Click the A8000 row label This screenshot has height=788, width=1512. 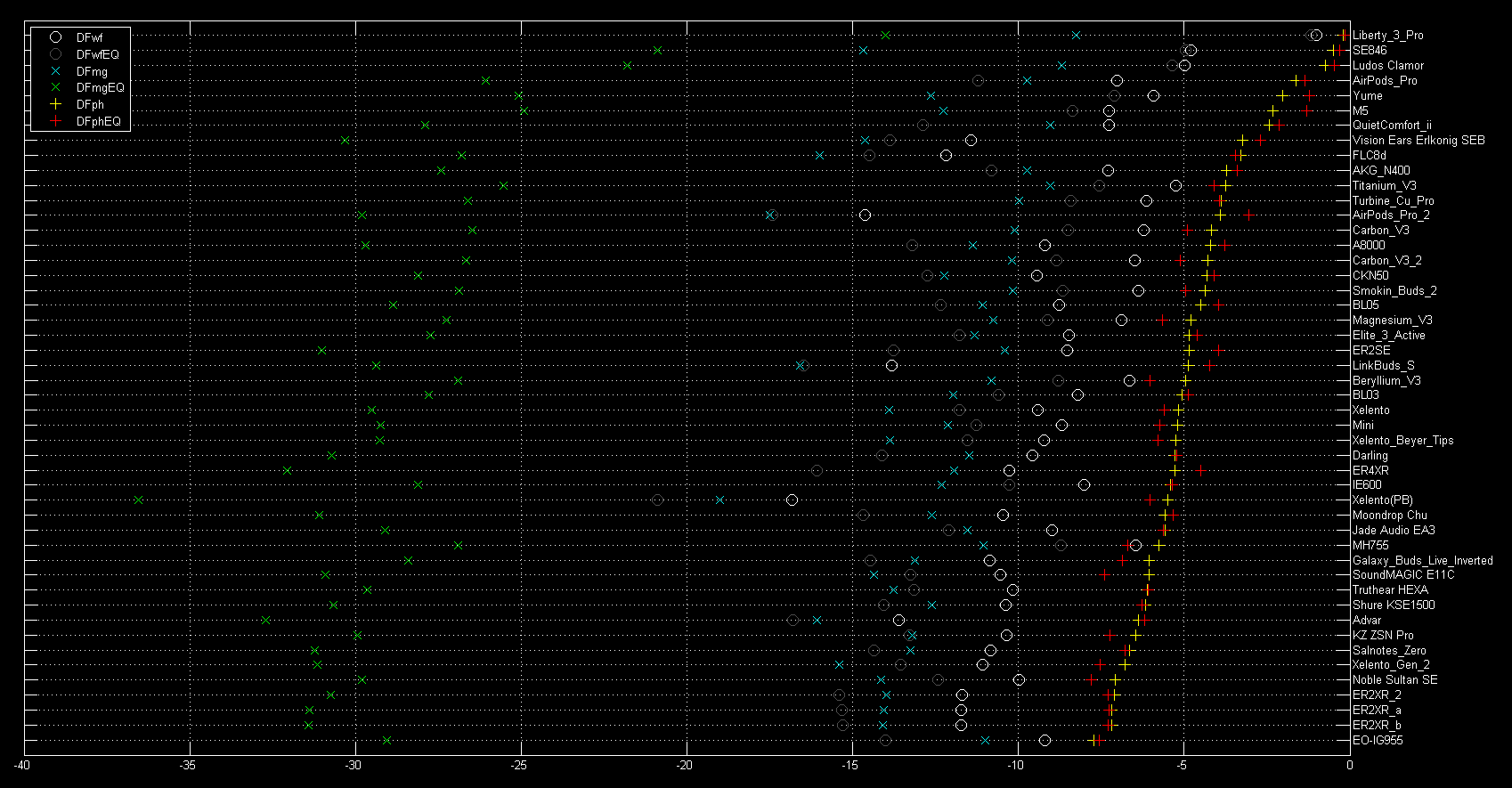click(x=1369, y=246)
